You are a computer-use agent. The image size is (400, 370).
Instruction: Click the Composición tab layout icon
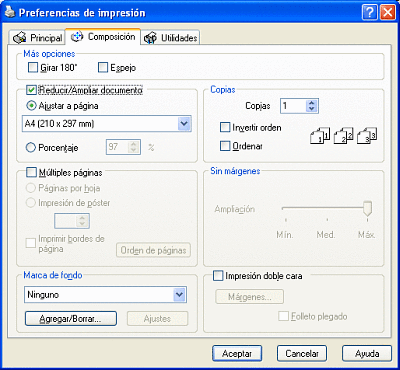coord(77,36)
